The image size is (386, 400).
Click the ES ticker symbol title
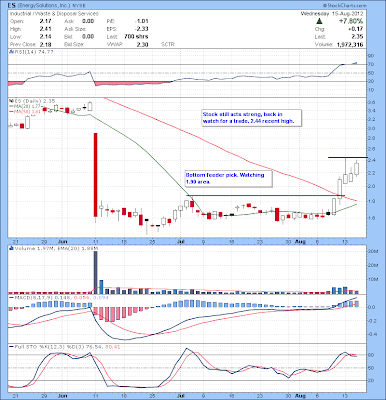pyautogui.click(x=11, y=6)
